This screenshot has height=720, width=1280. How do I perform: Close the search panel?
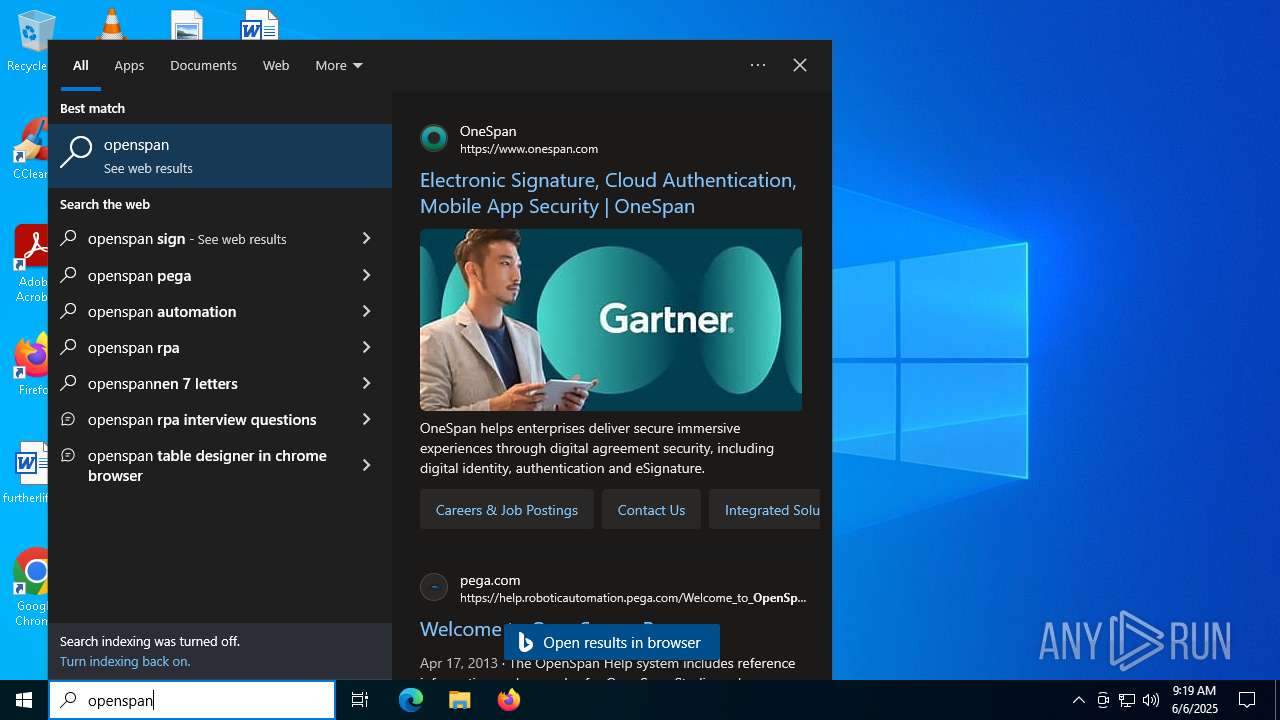pos(800,65)
